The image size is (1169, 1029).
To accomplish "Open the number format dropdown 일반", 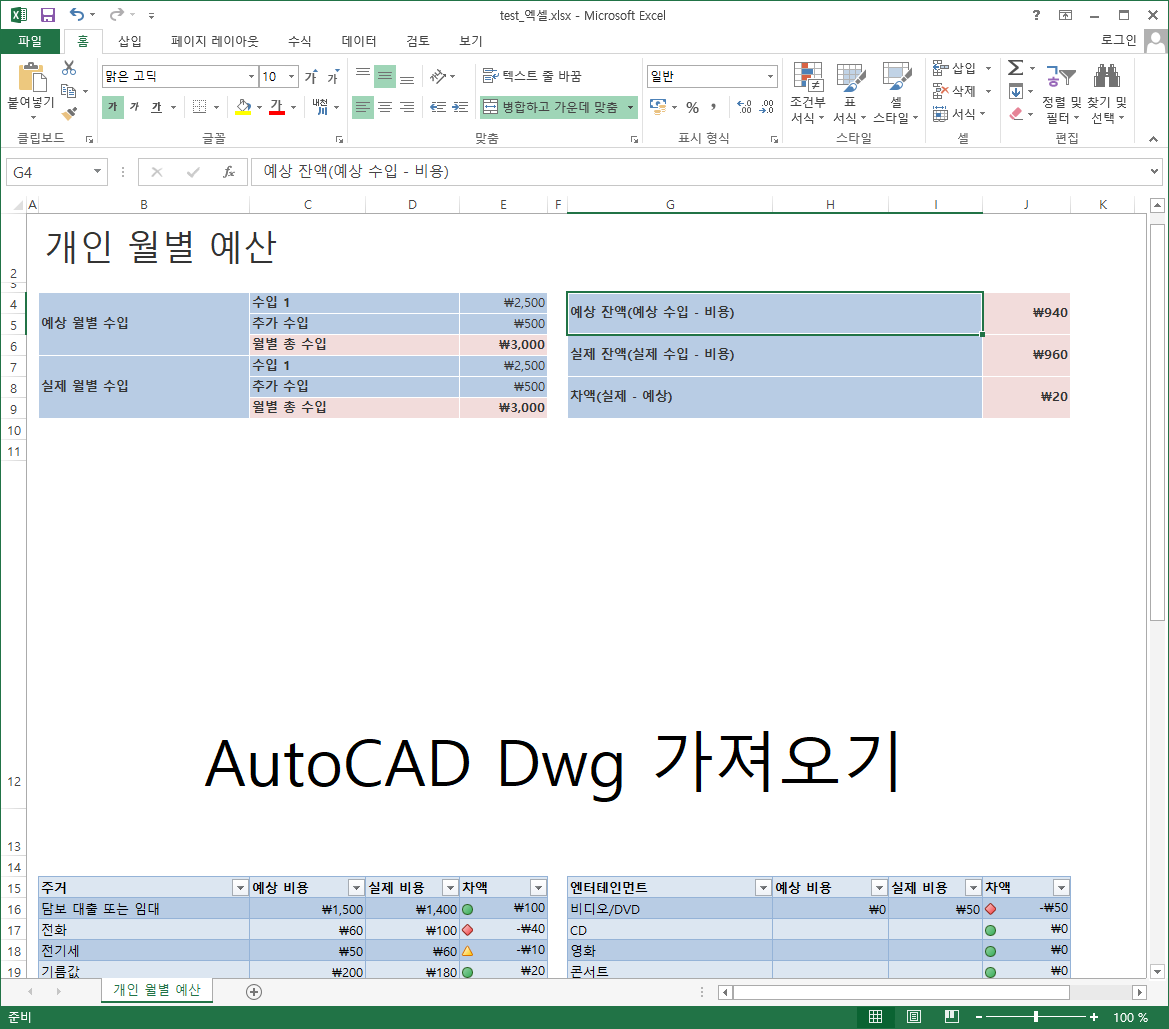I will (x=770, y=76).
